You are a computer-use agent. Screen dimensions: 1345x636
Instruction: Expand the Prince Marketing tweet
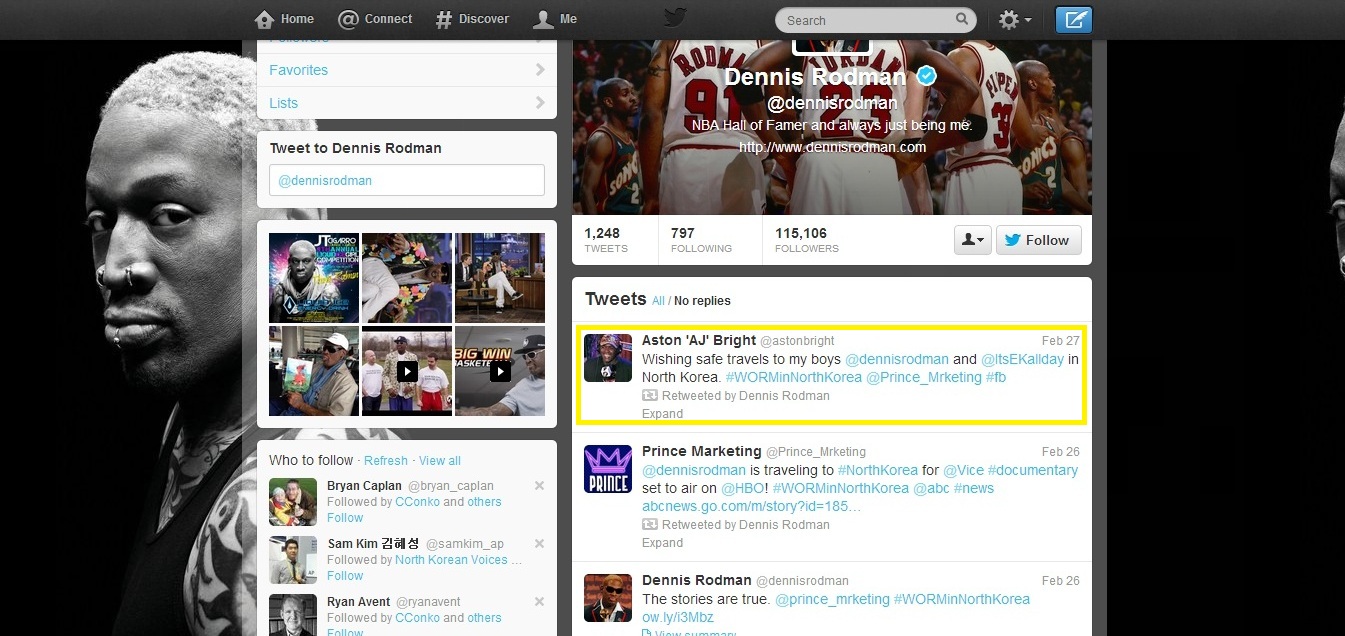pyautogui.click(x=662, y=543)
